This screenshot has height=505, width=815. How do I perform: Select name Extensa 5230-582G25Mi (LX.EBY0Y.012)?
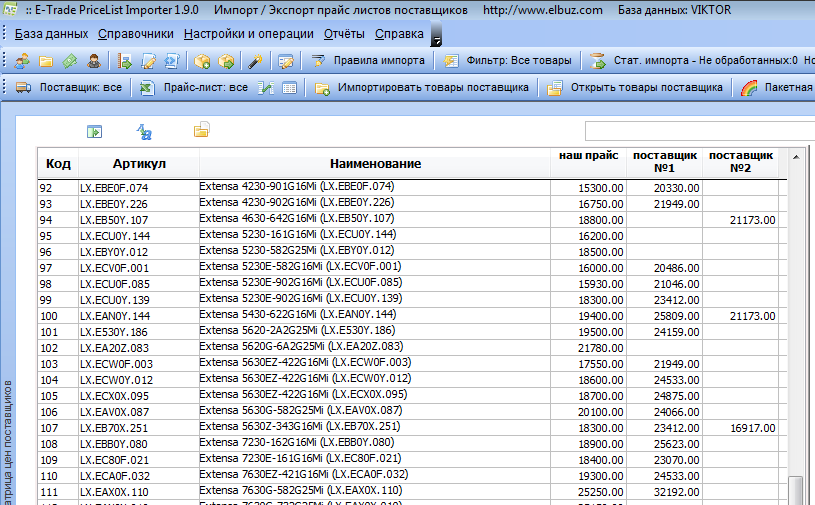[374, 250]
